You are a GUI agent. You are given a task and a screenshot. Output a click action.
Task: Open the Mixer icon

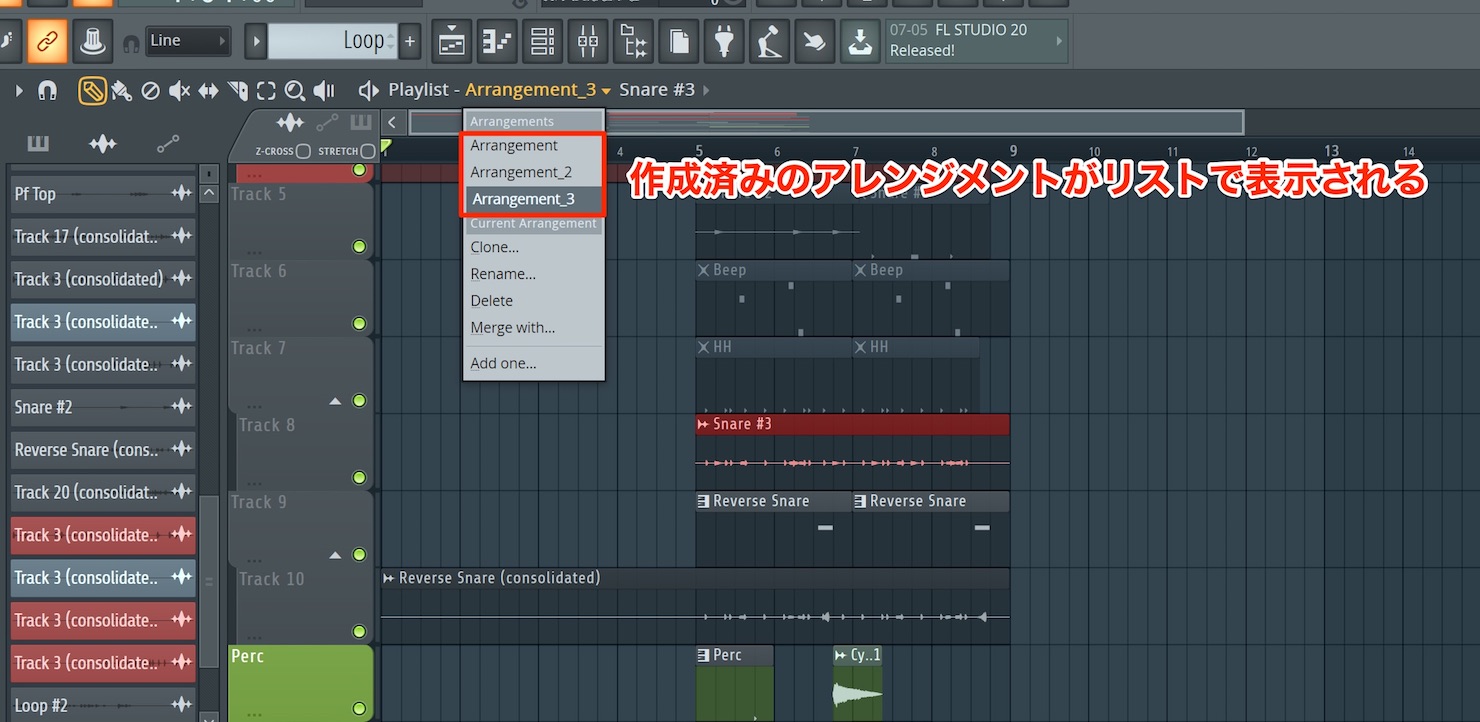pyautogui.click(x=588, y=41)
